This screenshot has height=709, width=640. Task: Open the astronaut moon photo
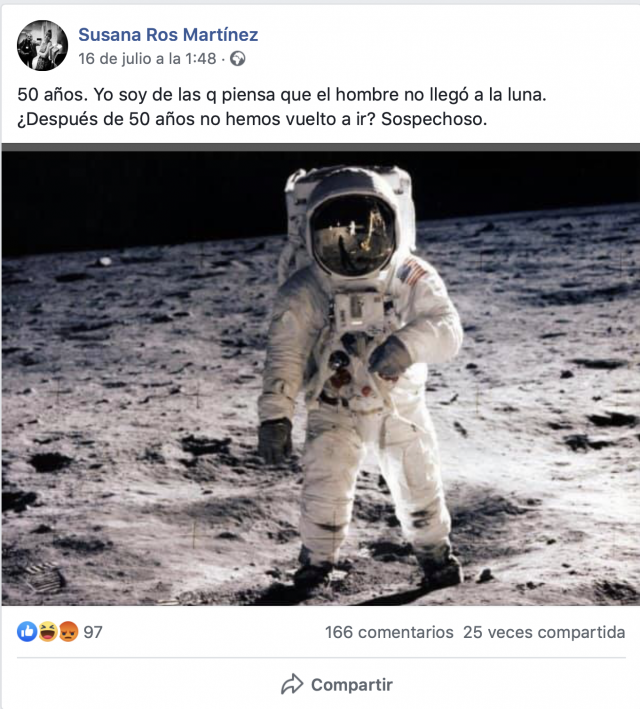click(x=321, y=378)
